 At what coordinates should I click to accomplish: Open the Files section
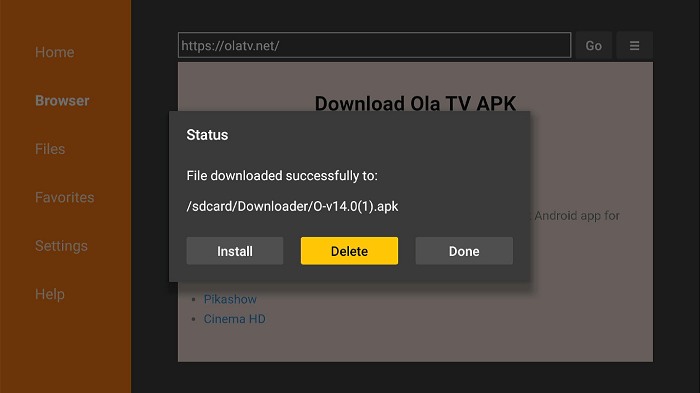(x=50, y=149)
